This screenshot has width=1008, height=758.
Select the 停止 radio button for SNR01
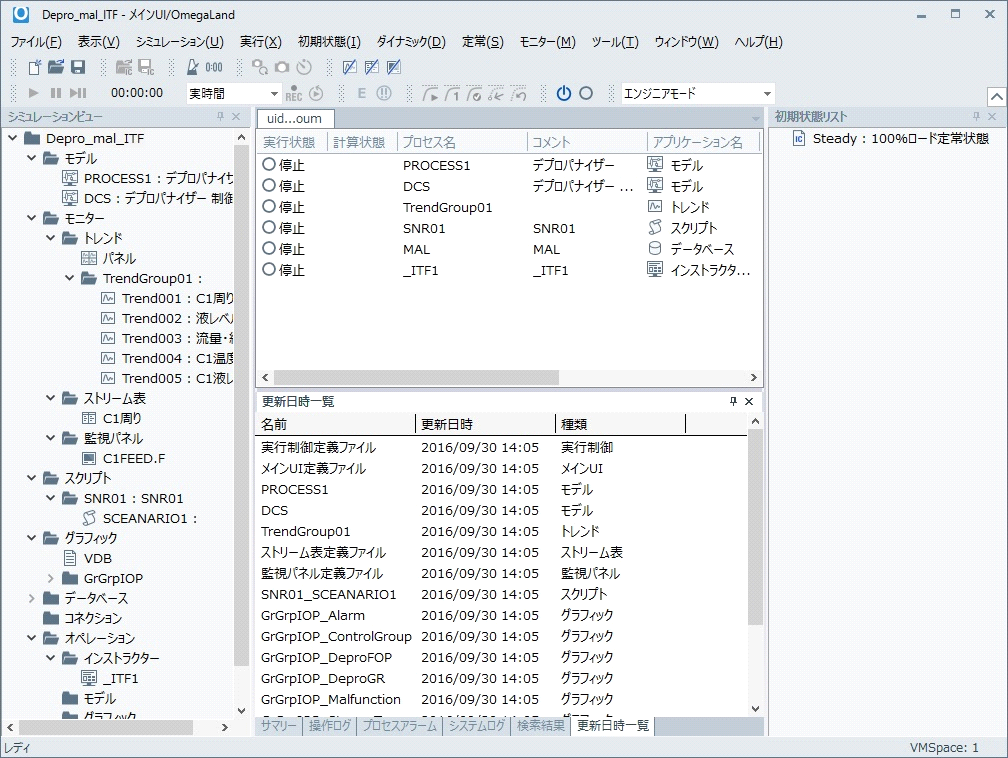[x=267, y=228]
